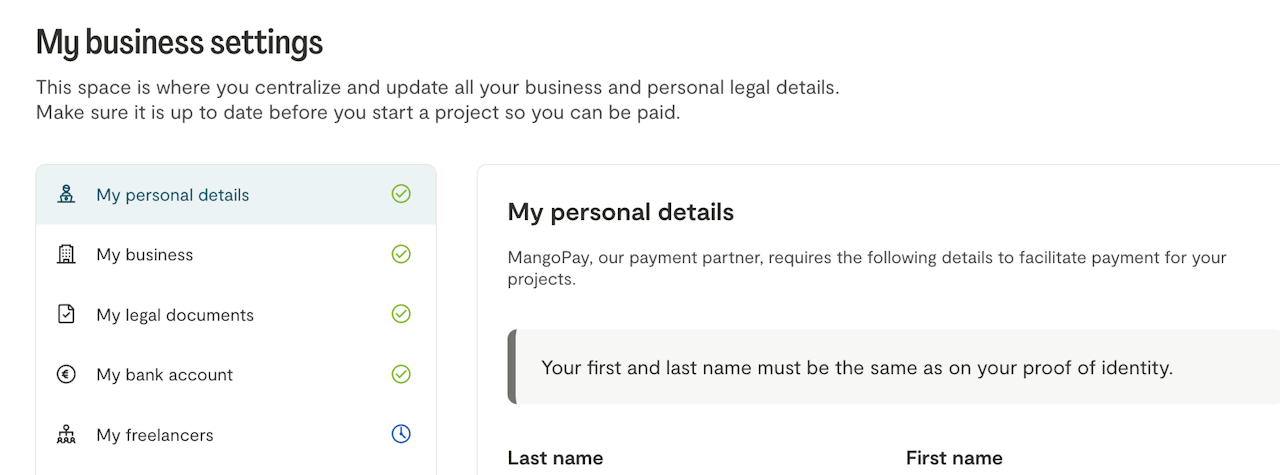Viewport: 1280px width, 475px height.
Task: Click the Last name field label
Action: click(555, 458)
